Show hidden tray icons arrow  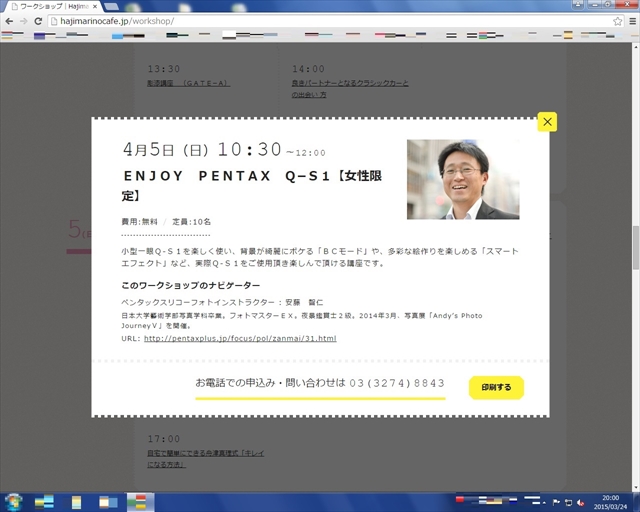tap(544, 503)
